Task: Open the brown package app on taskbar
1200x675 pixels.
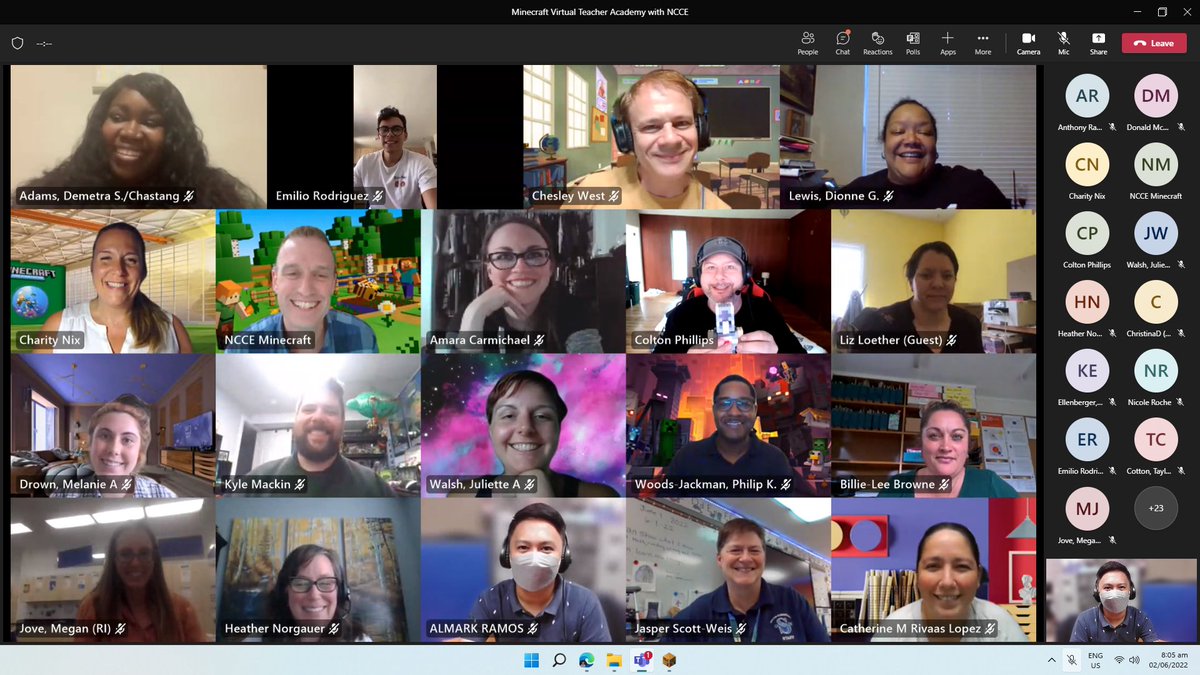Action: 669,660
